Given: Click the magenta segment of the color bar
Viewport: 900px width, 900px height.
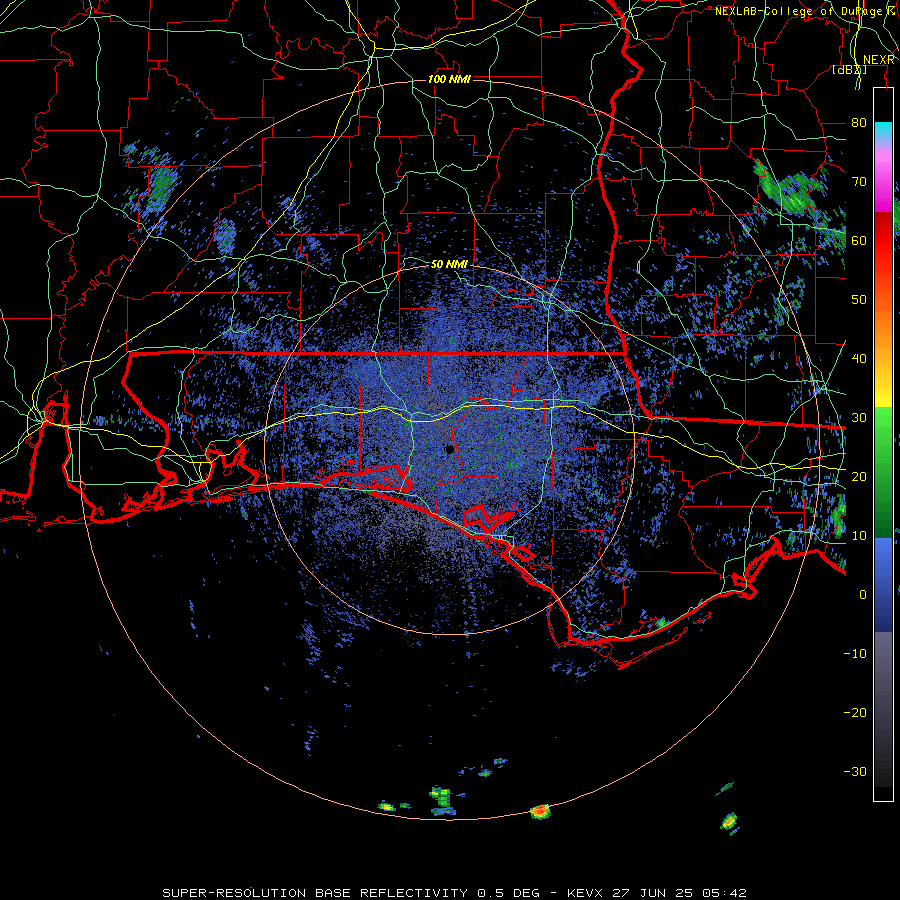Looking at the screenshot, I should (x=883, y=187).
